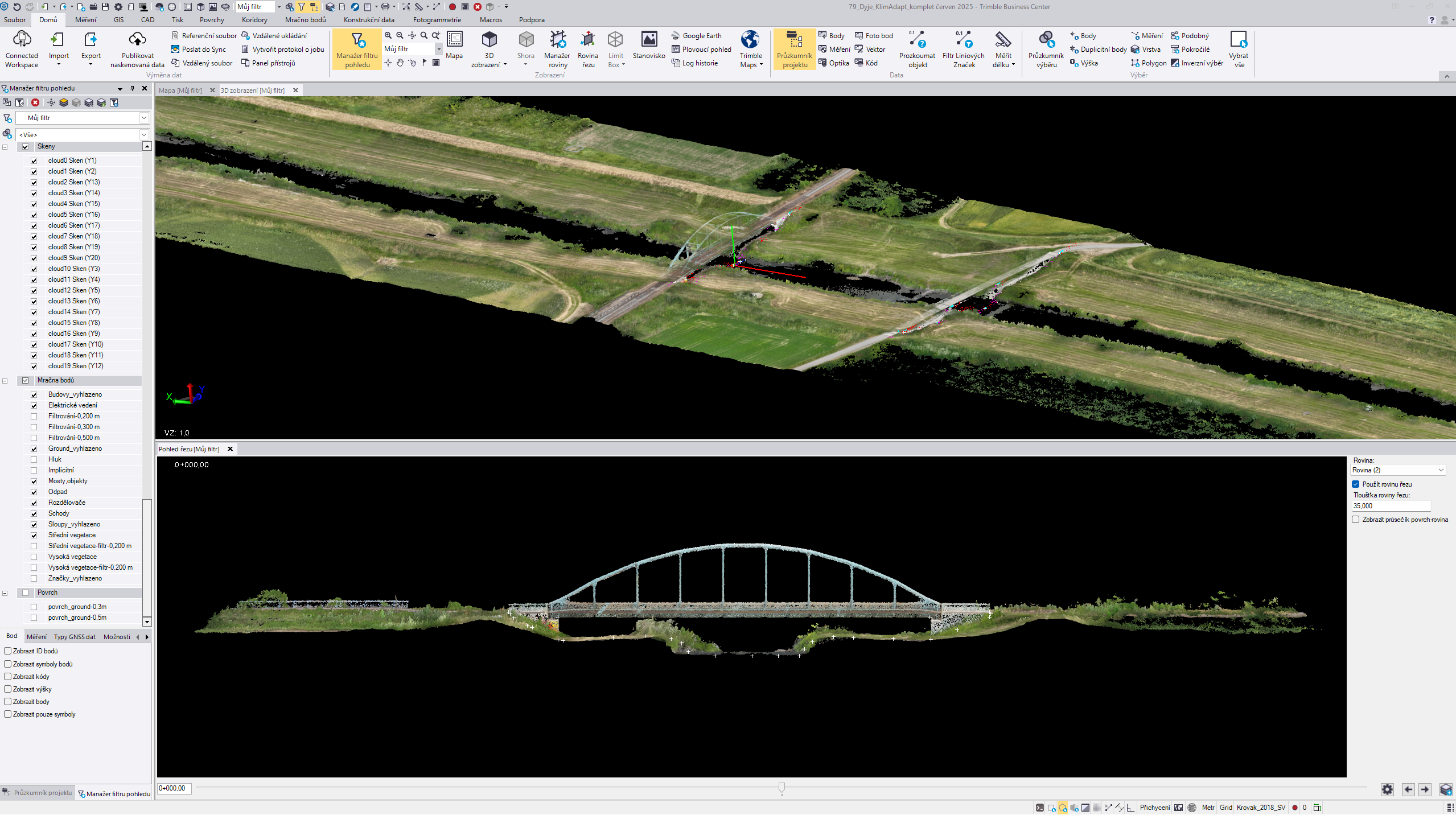
Task: Click Přichycení in status bar
Action: [x=1155, y=808]
